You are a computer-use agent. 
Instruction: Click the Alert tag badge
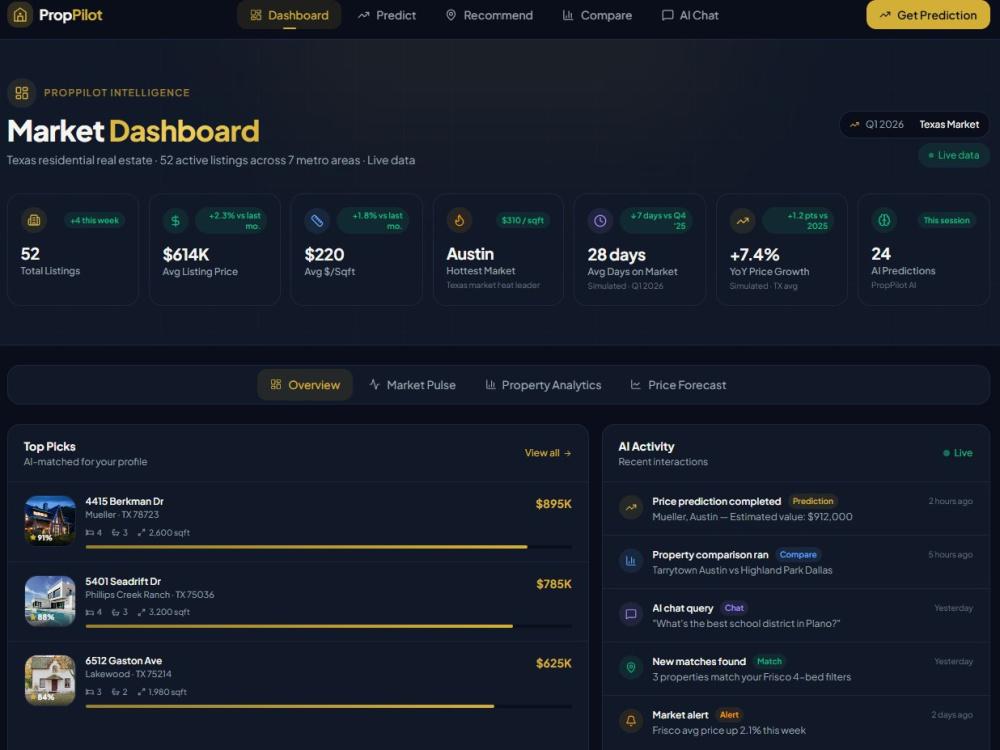click(729, 715)
